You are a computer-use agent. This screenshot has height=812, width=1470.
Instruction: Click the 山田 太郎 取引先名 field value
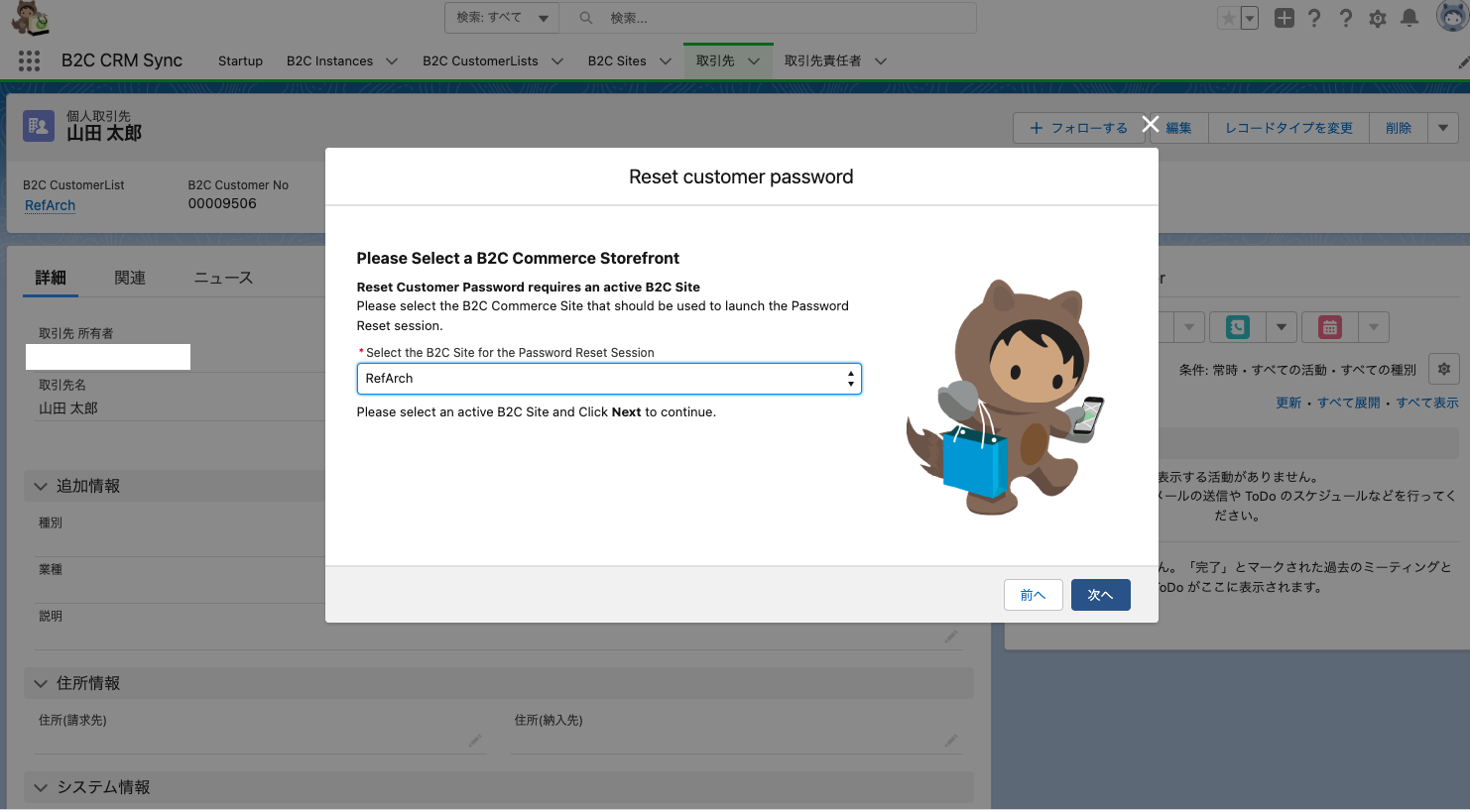point(68,408)
